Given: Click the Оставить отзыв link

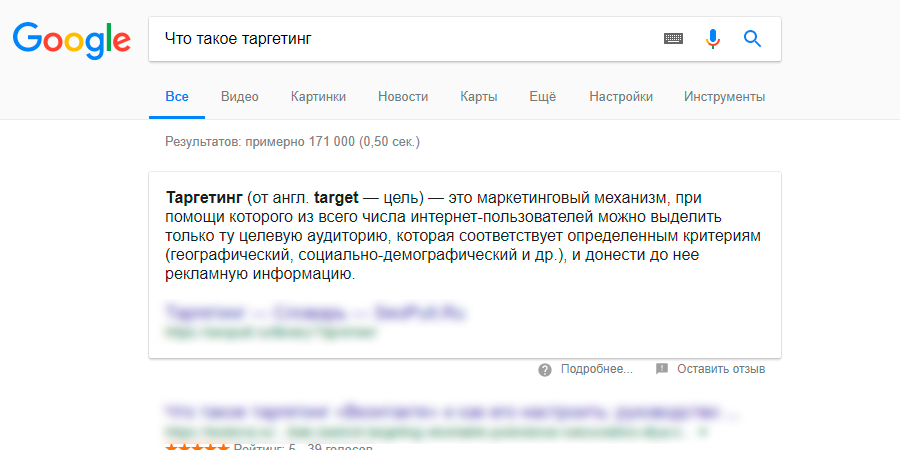Looking at the screenshot, I should pyautogui.click(x=720, y=369).
